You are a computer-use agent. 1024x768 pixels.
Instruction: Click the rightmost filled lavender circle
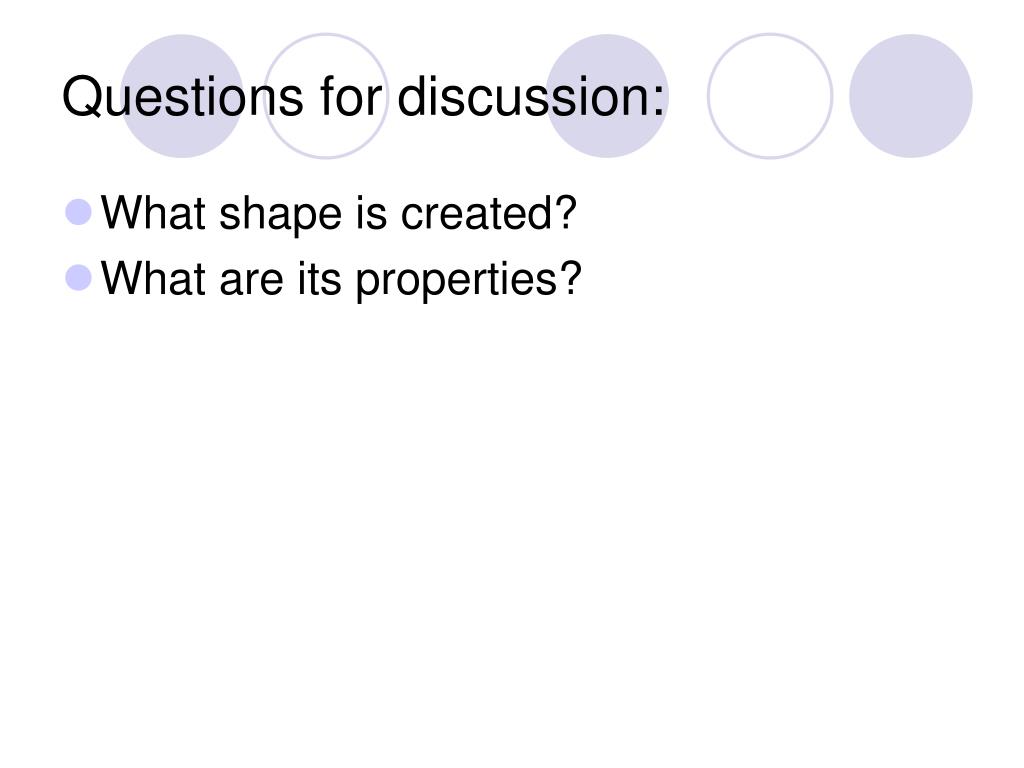pos(911,96)
